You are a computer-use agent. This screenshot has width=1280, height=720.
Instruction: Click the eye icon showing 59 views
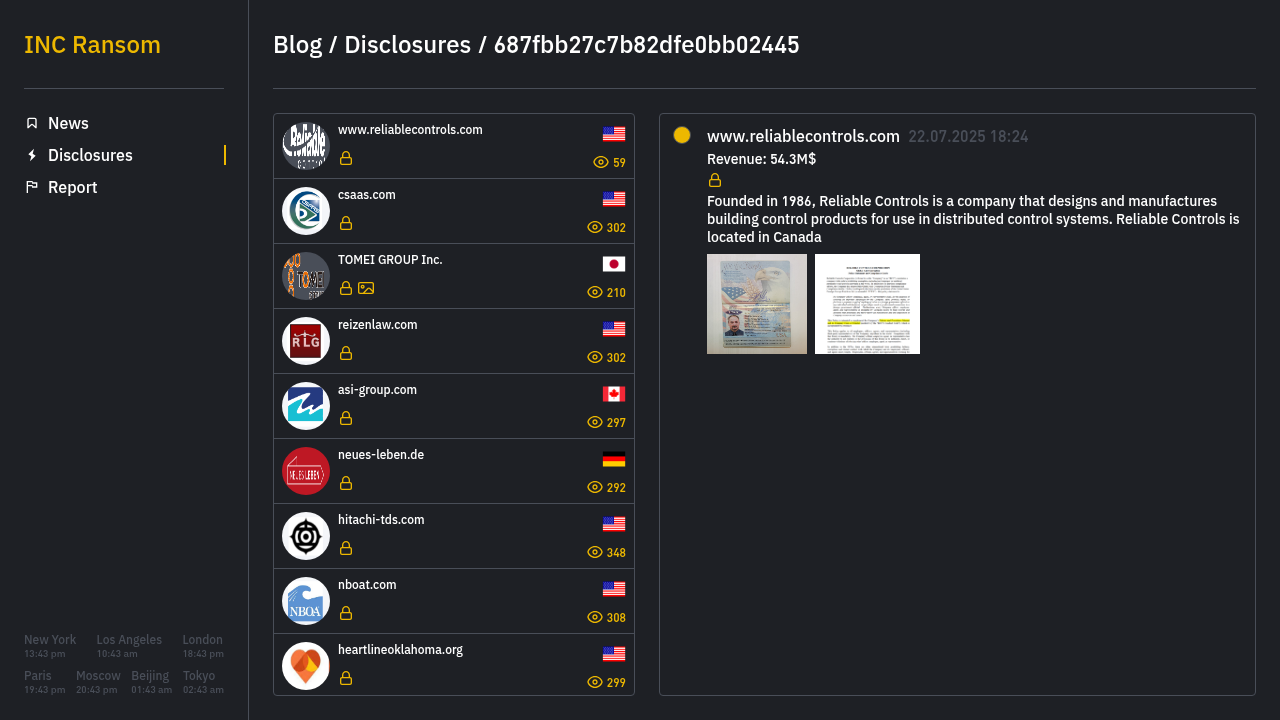(x=601, y=162)
